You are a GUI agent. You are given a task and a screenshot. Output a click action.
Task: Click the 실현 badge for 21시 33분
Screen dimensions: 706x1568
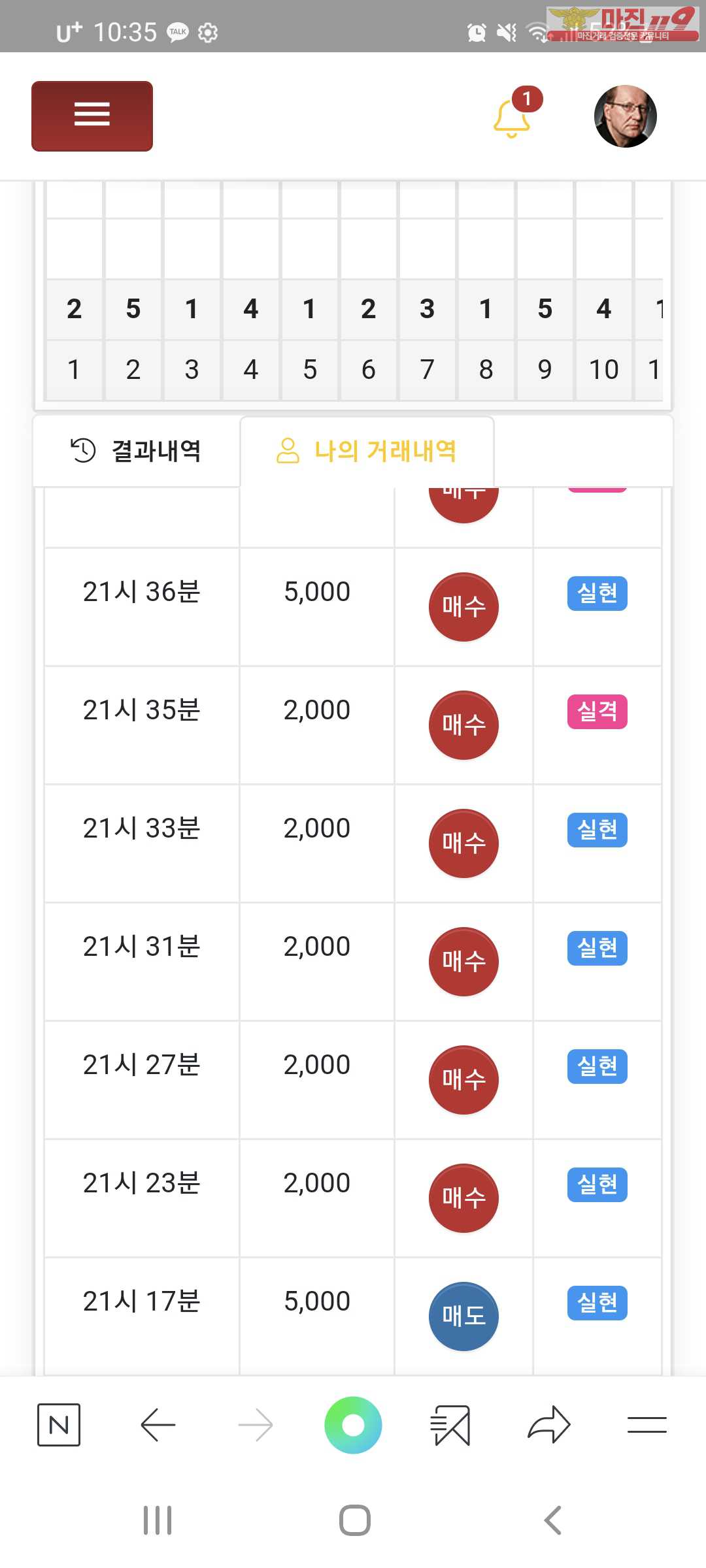coord(597,830)
